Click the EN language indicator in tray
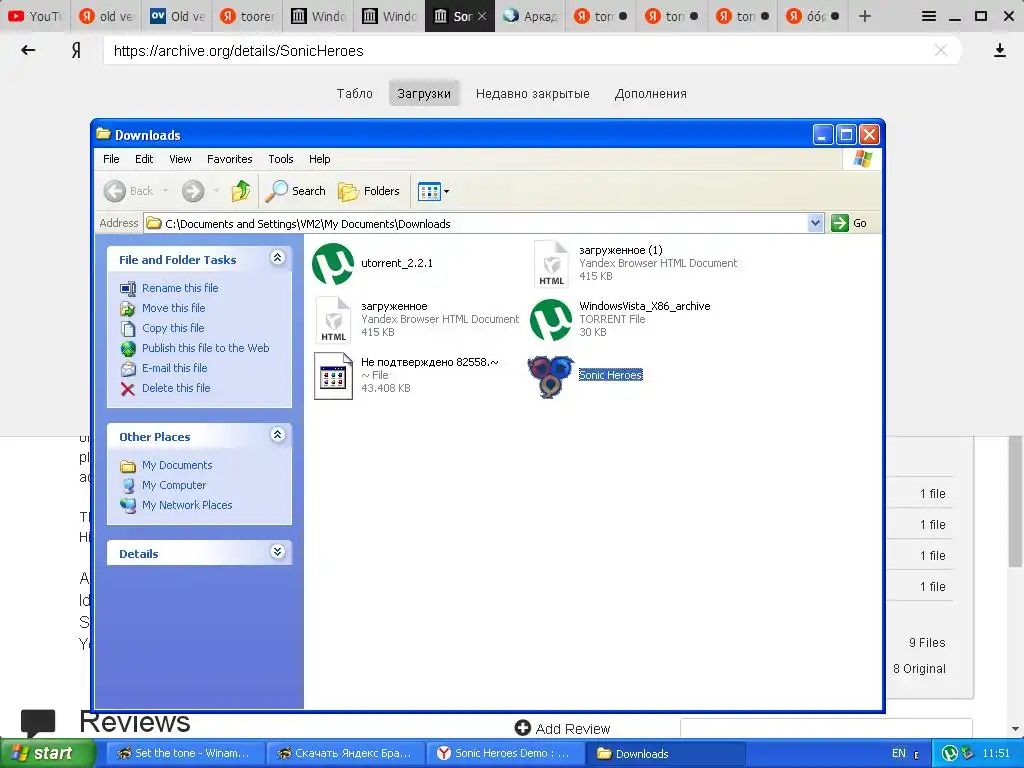 click(x=899, y=753)
